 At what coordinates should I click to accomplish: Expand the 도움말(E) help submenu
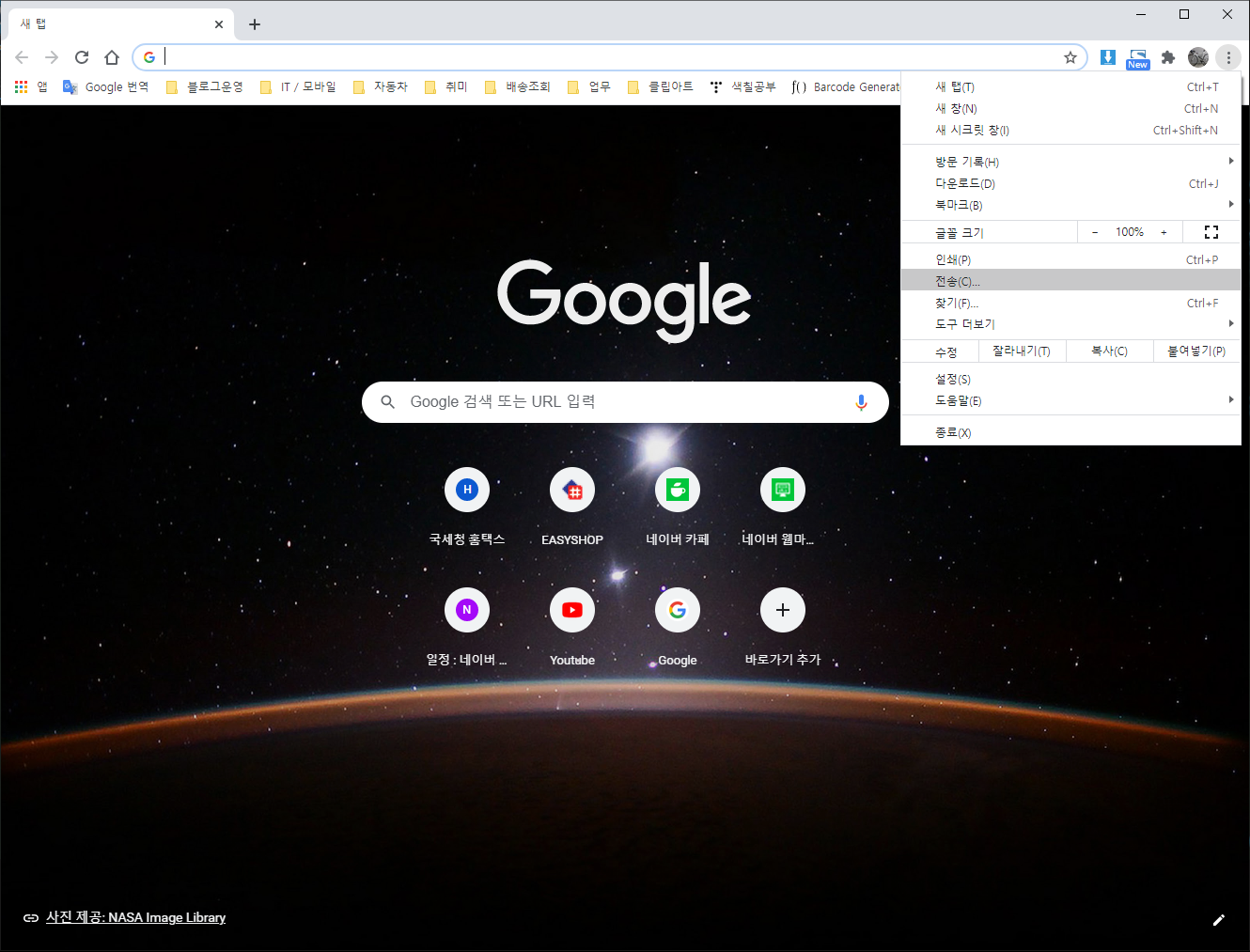pyautogui.click(x=1070, y=400)
